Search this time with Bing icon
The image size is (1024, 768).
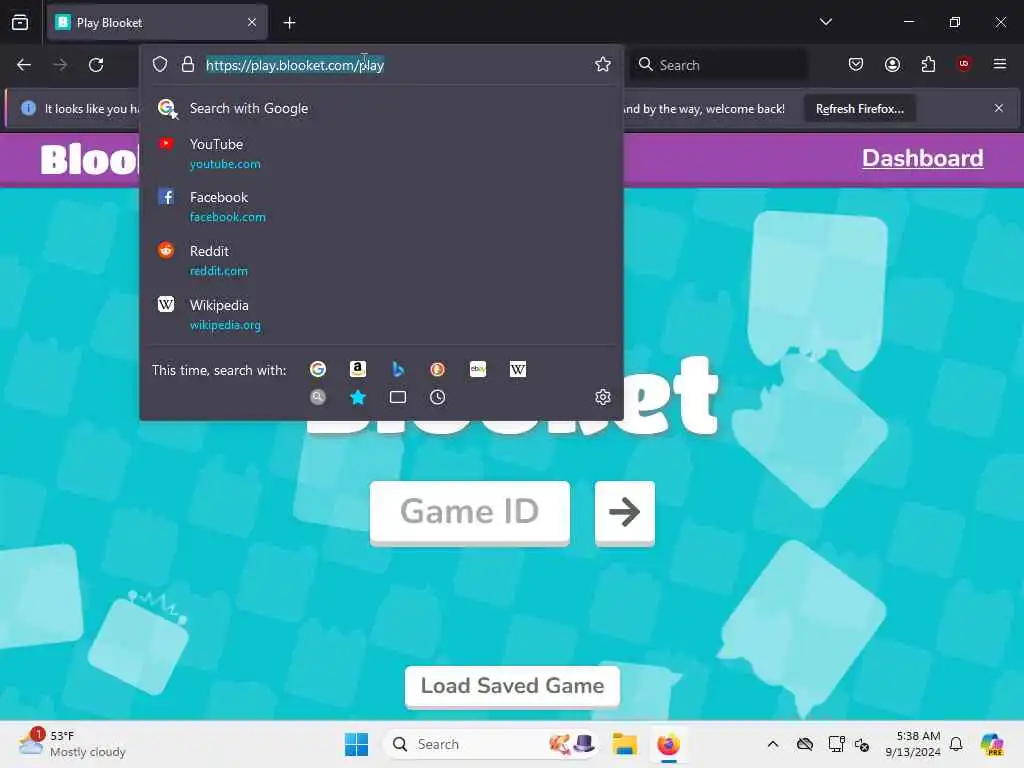[x=398, y=370]
